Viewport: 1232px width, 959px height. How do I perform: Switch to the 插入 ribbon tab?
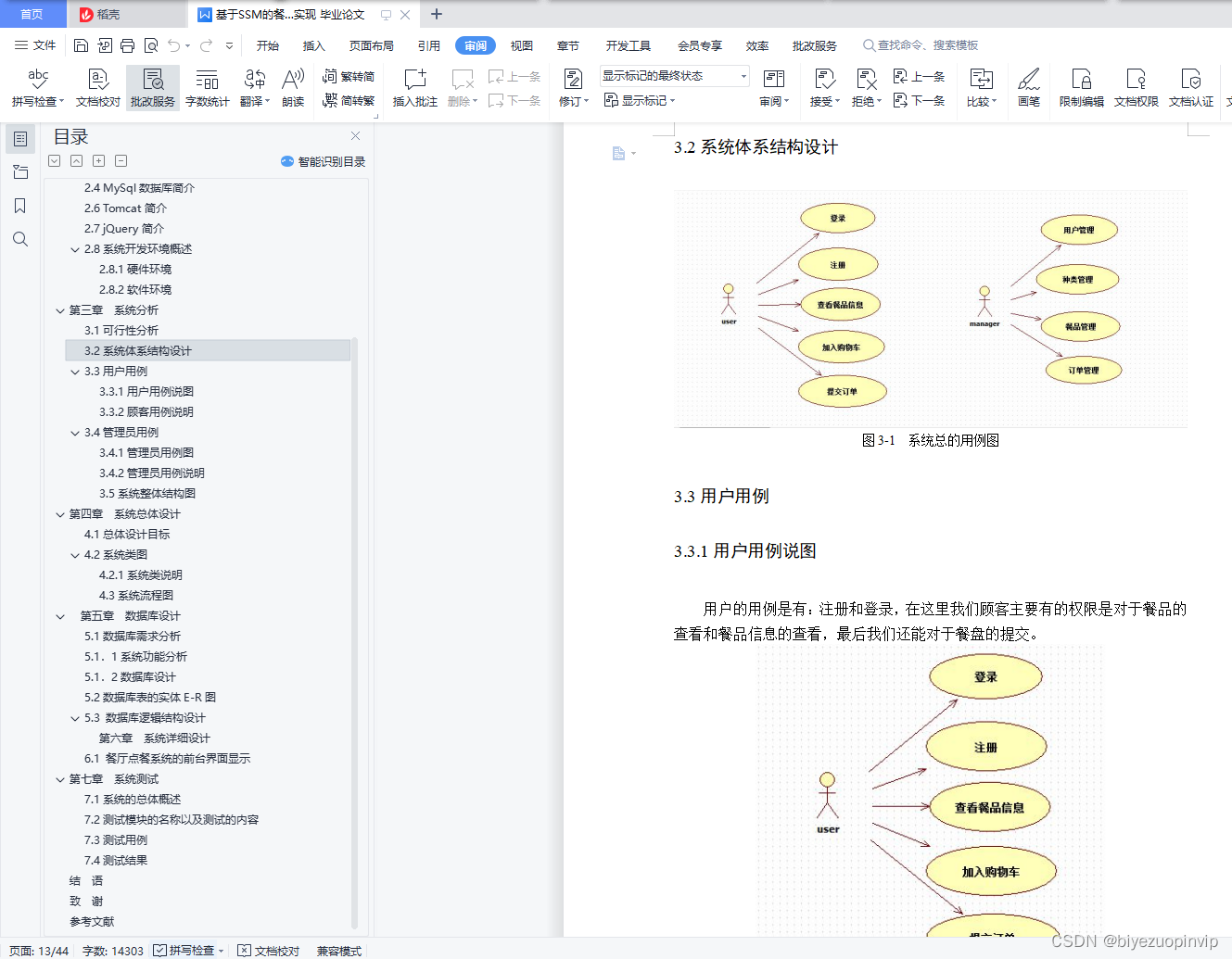(x=314, y=45)
